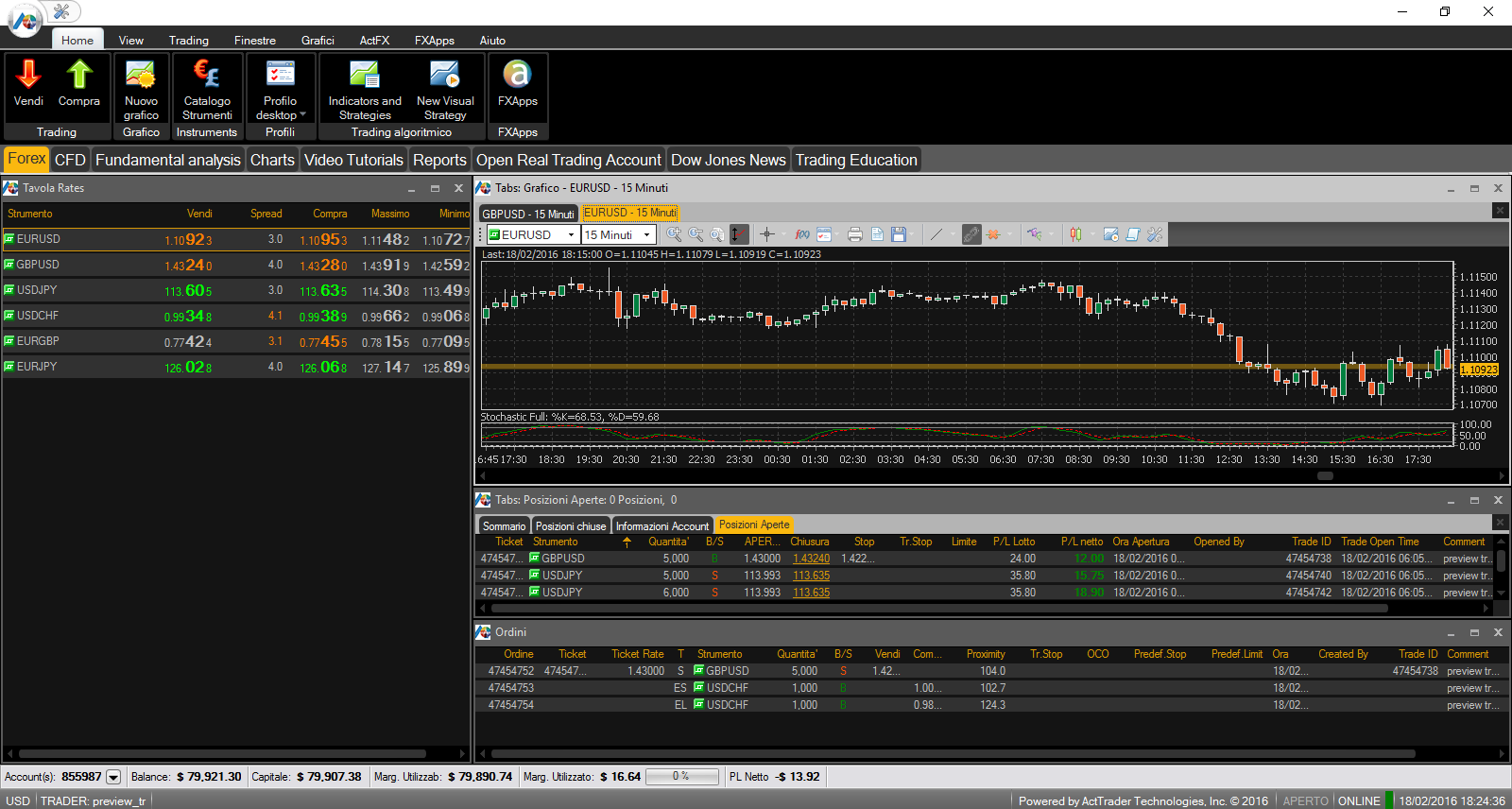This screenshot has width=1512, height=809.
Task: Toggle the chain link chart button
Action: click(x=971, y=234)
